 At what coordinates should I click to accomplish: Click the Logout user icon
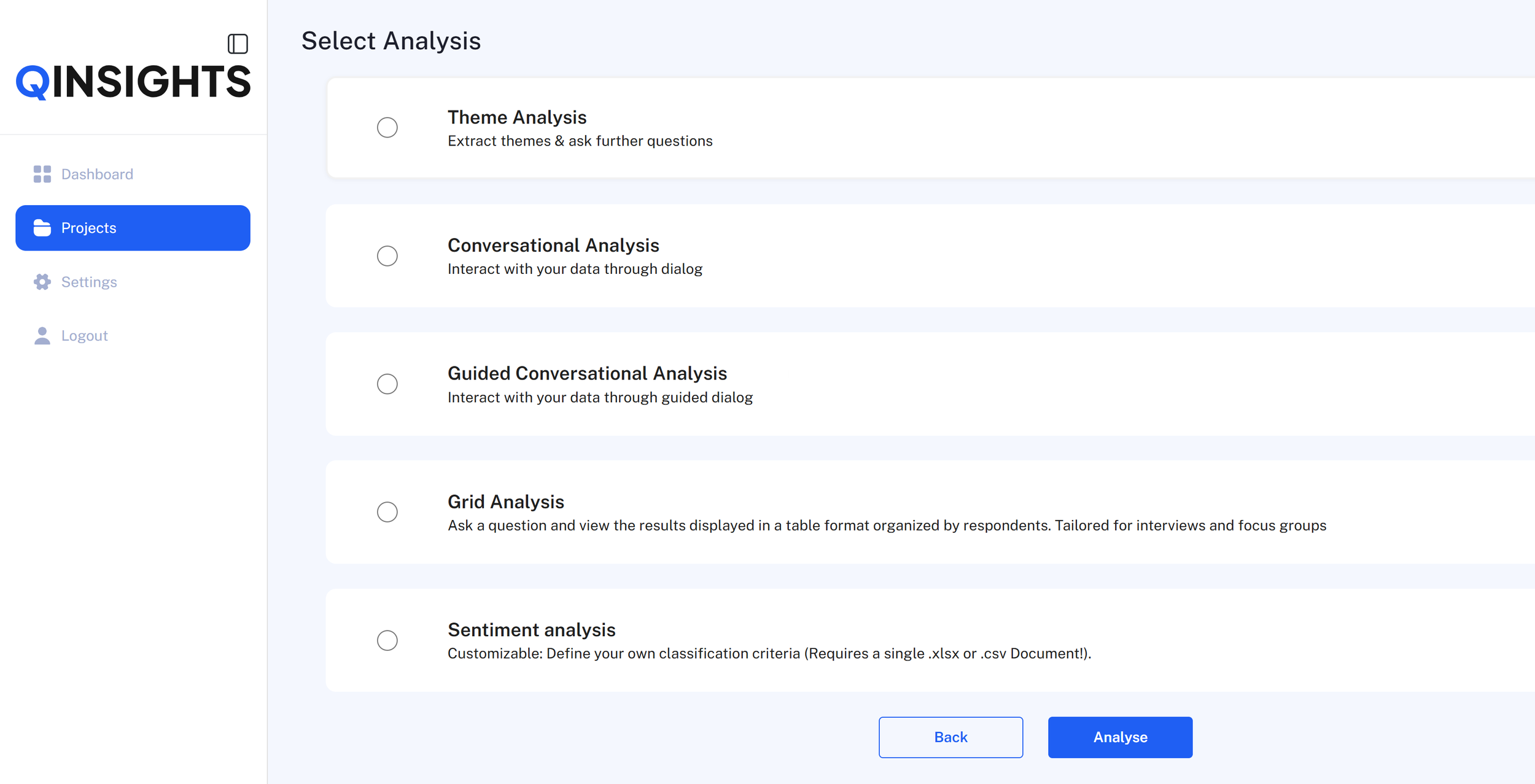[x=42, y=336]
